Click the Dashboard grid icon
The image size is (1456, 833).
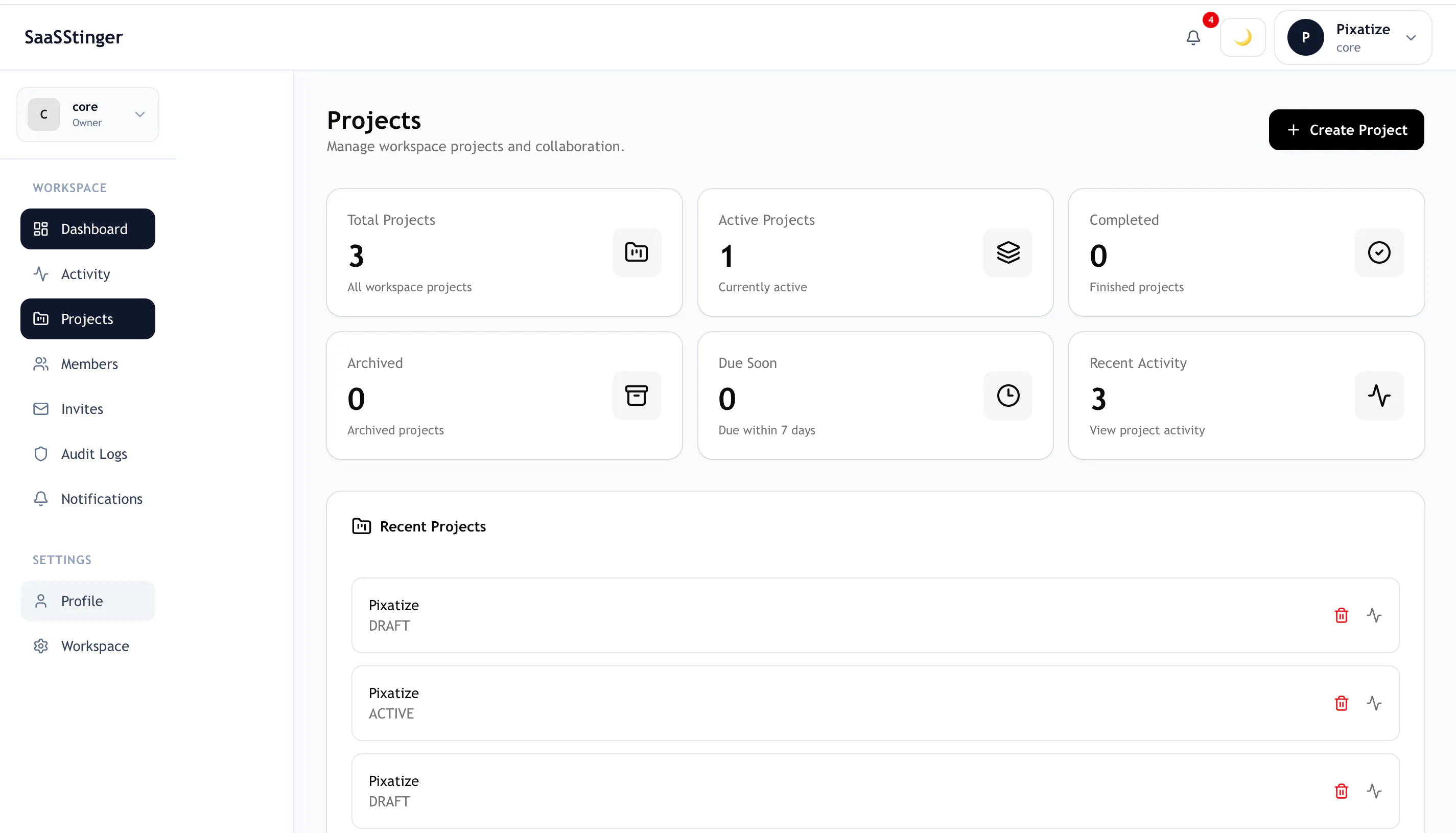tap(40, 229)
